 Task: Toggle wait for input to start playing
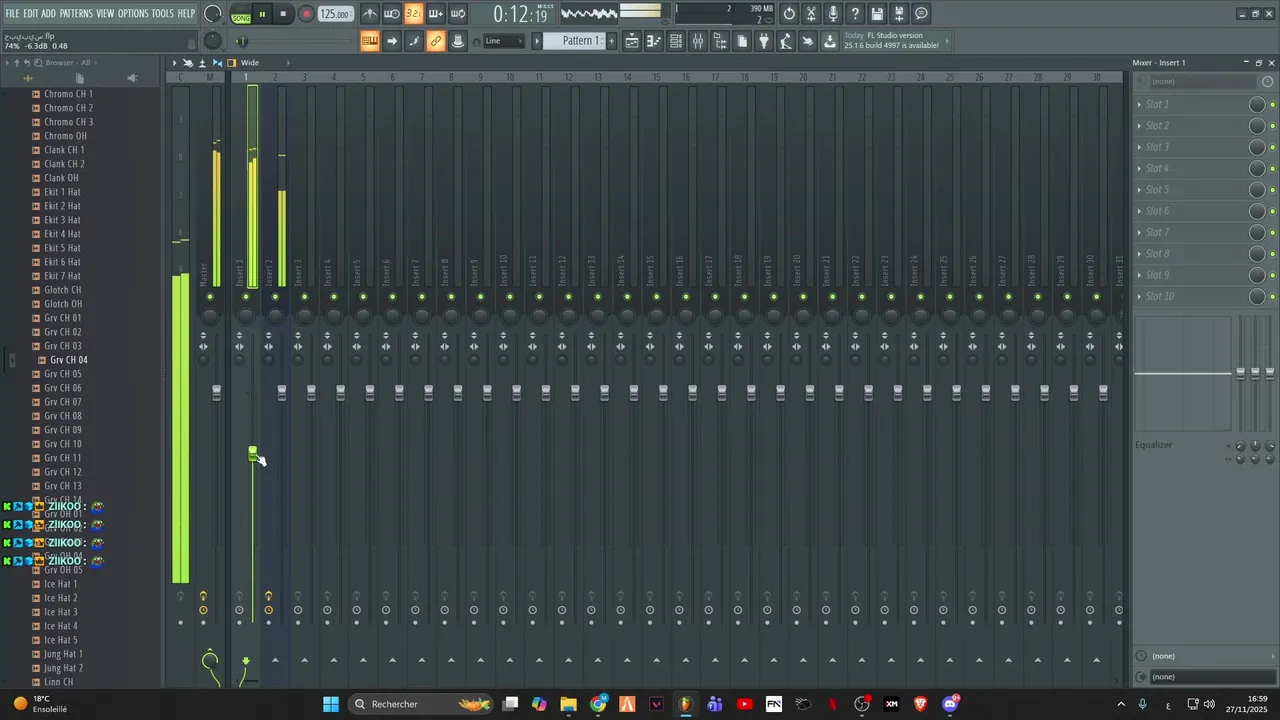(391, 14)
